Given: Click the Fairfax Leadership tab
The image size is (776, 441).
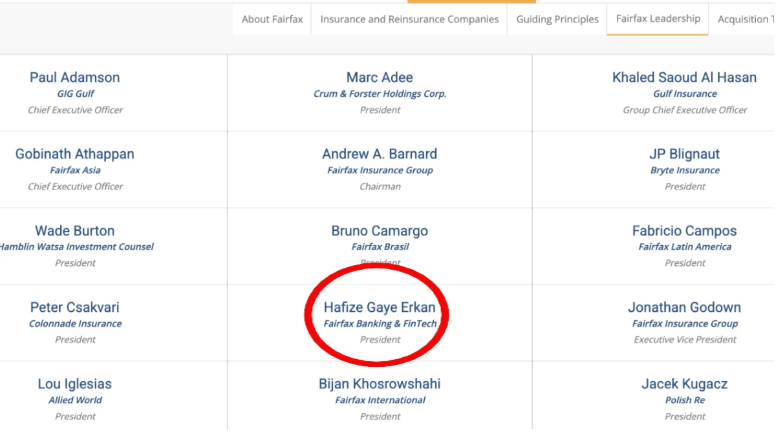Looking at the screenshot, I should [x=657, y=19].
